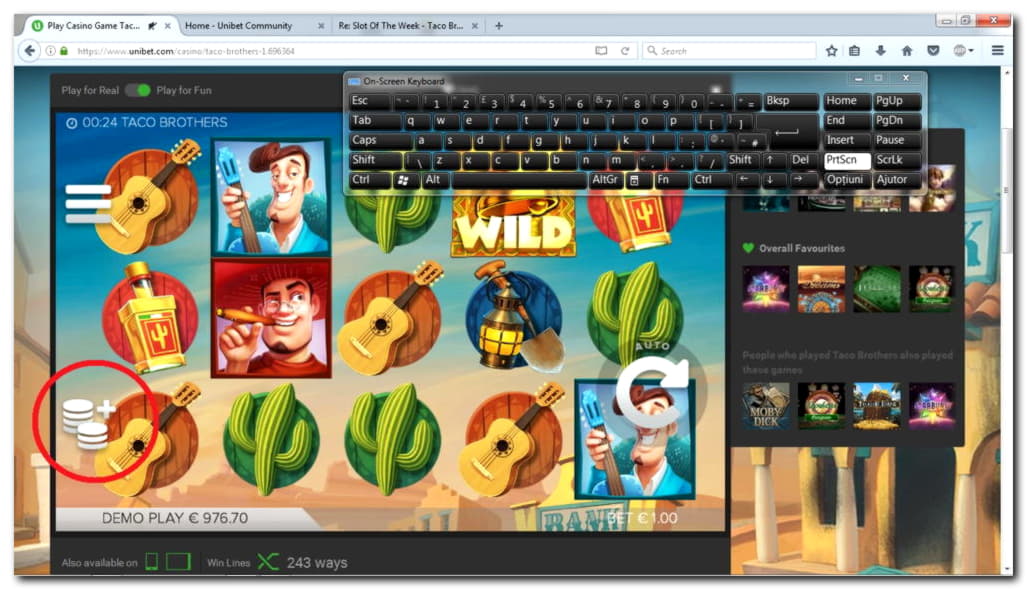Open the Firefox hamburger menu
The height and width of the screenshot is (590, 1027).
click(x=998, y=50)
